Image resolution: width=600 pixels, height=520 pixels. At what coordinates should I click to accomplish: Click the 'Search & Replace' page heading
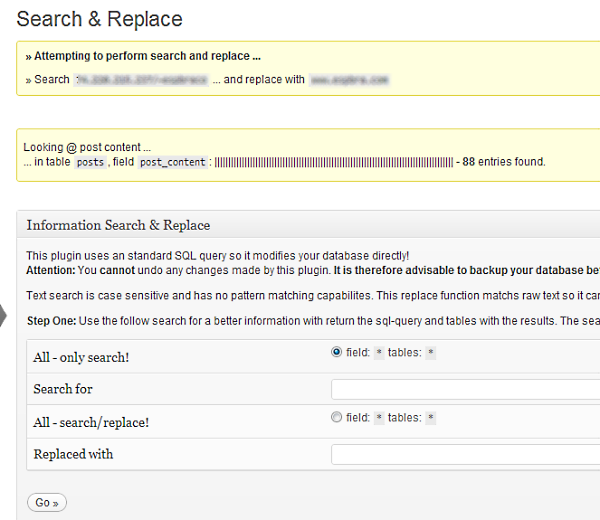pyautogui.click(x=99, y=19)
